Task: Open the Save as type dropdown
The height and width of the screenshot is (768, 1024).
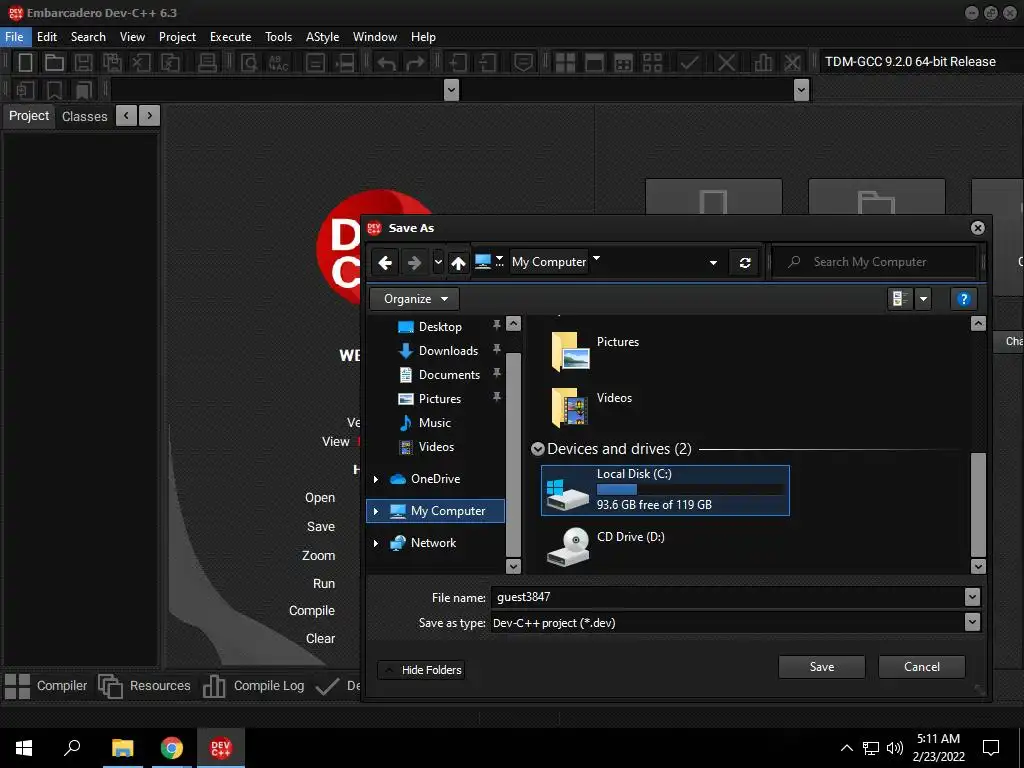Action: click(972, 622)
